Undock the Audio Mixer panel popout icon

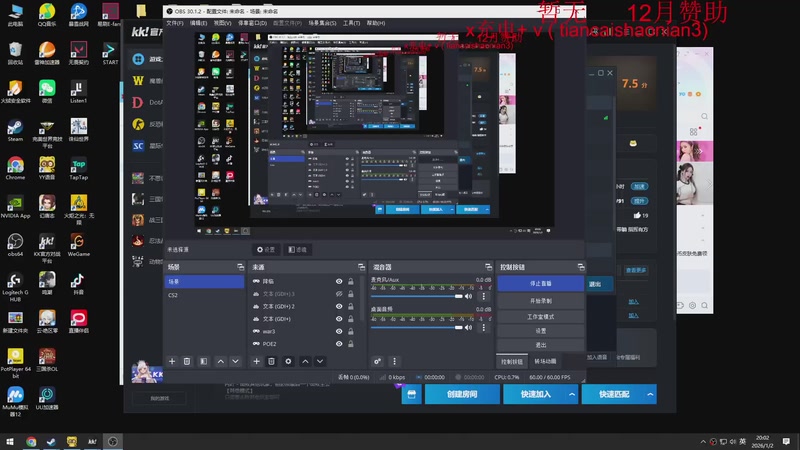(x=488, y=267)
